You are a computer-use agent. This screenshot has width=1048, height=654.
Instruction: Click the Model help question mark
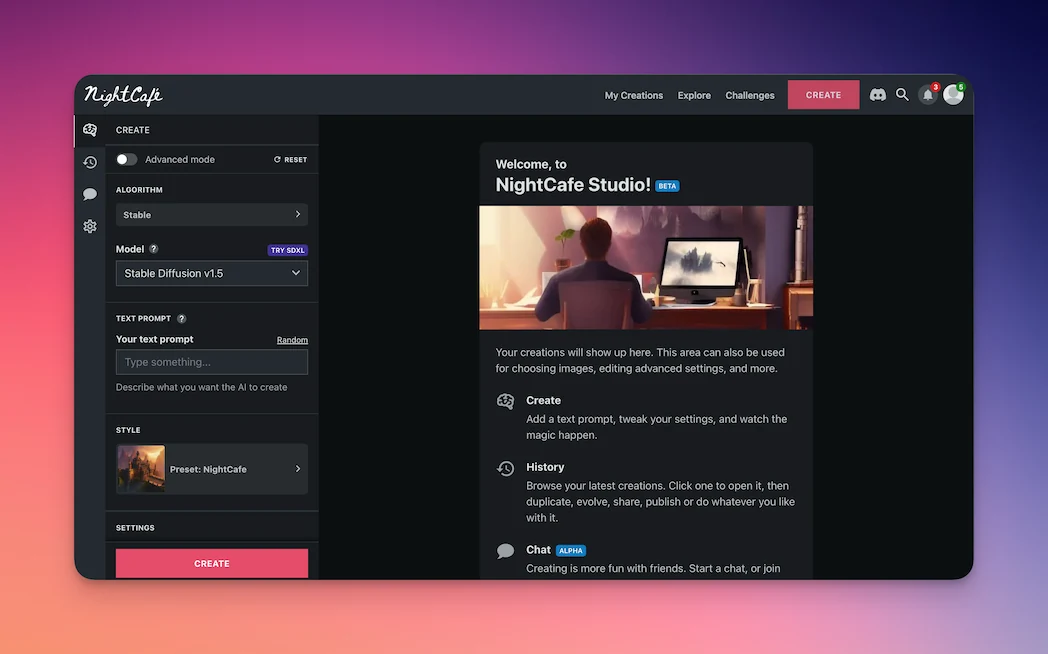click(x=154, y=249)
